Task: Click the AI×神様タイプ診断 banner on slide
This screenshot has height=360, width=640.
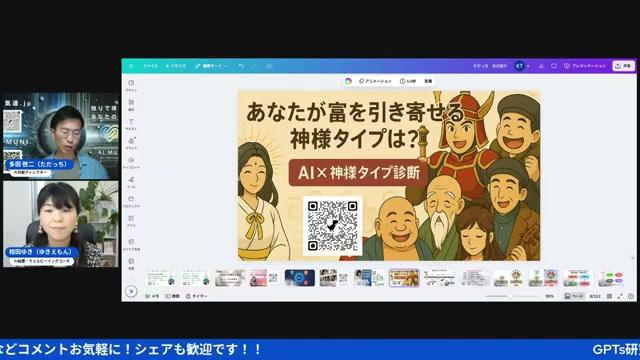Action: coord(359,173)
